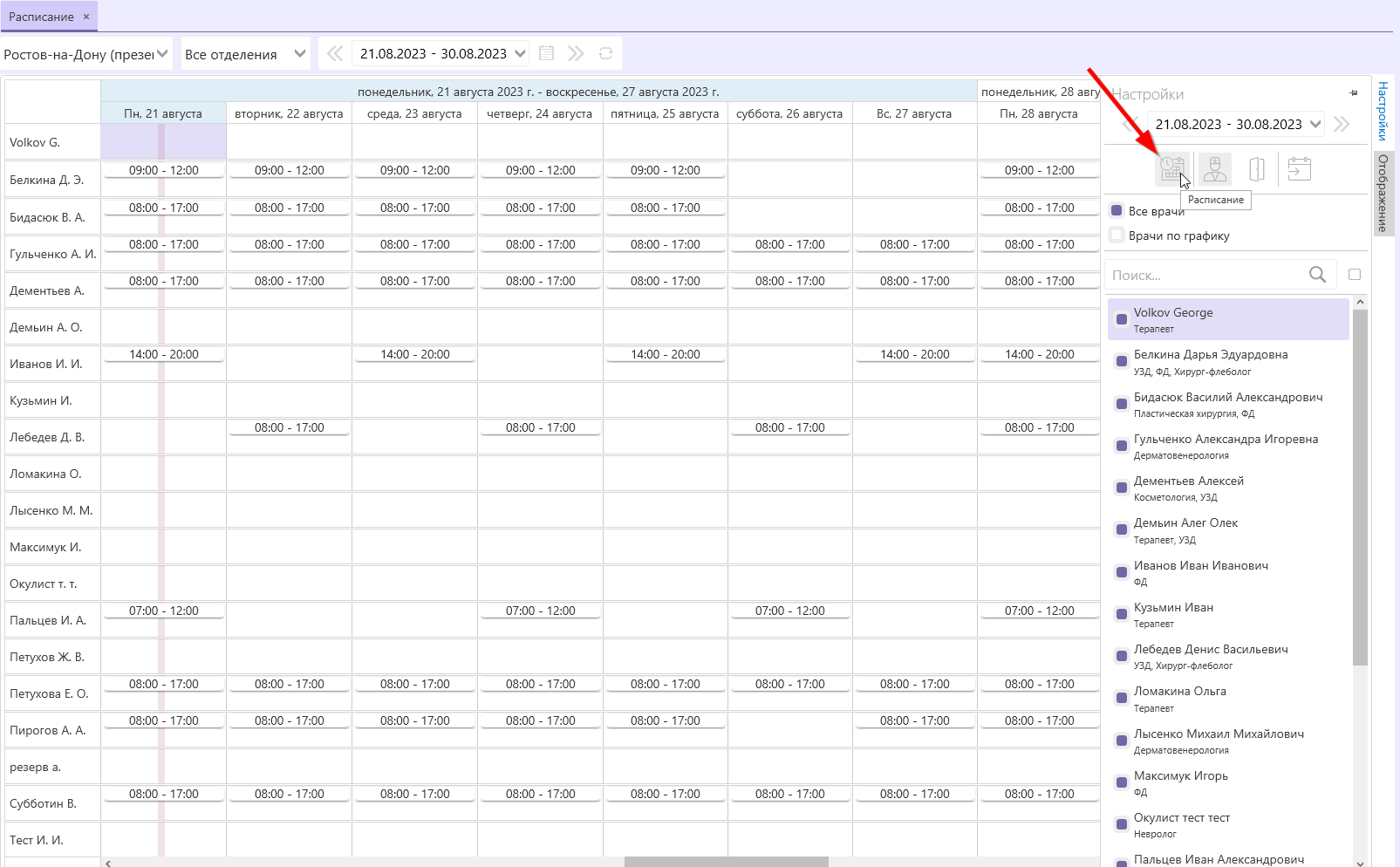Select Ломакина Ольга in doctor list
This screenshot has width=1400, height=867.
click(x=1228, y=698)
